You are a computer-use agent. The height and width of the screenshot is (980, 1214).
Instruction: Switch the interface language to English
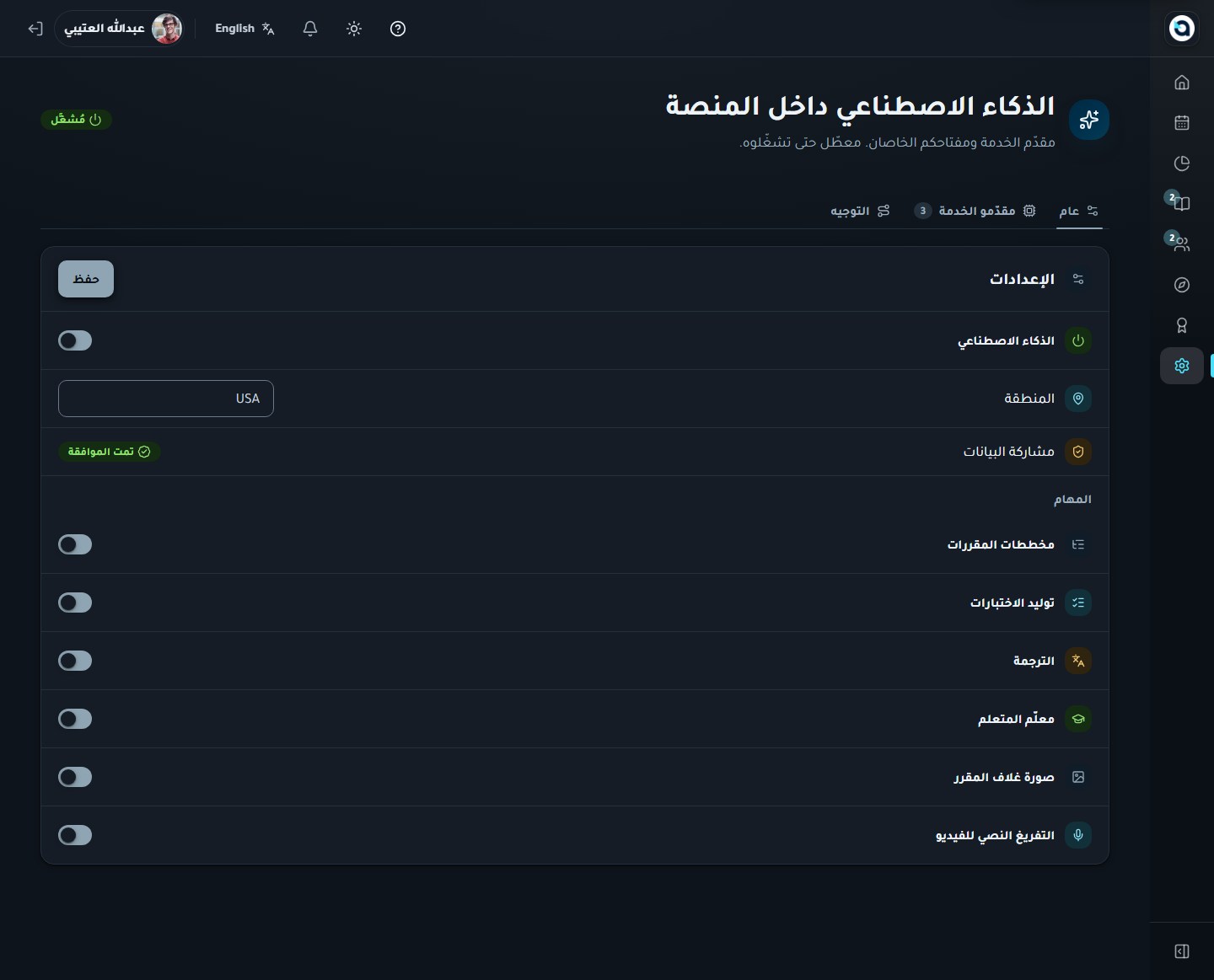coord(244,29)
